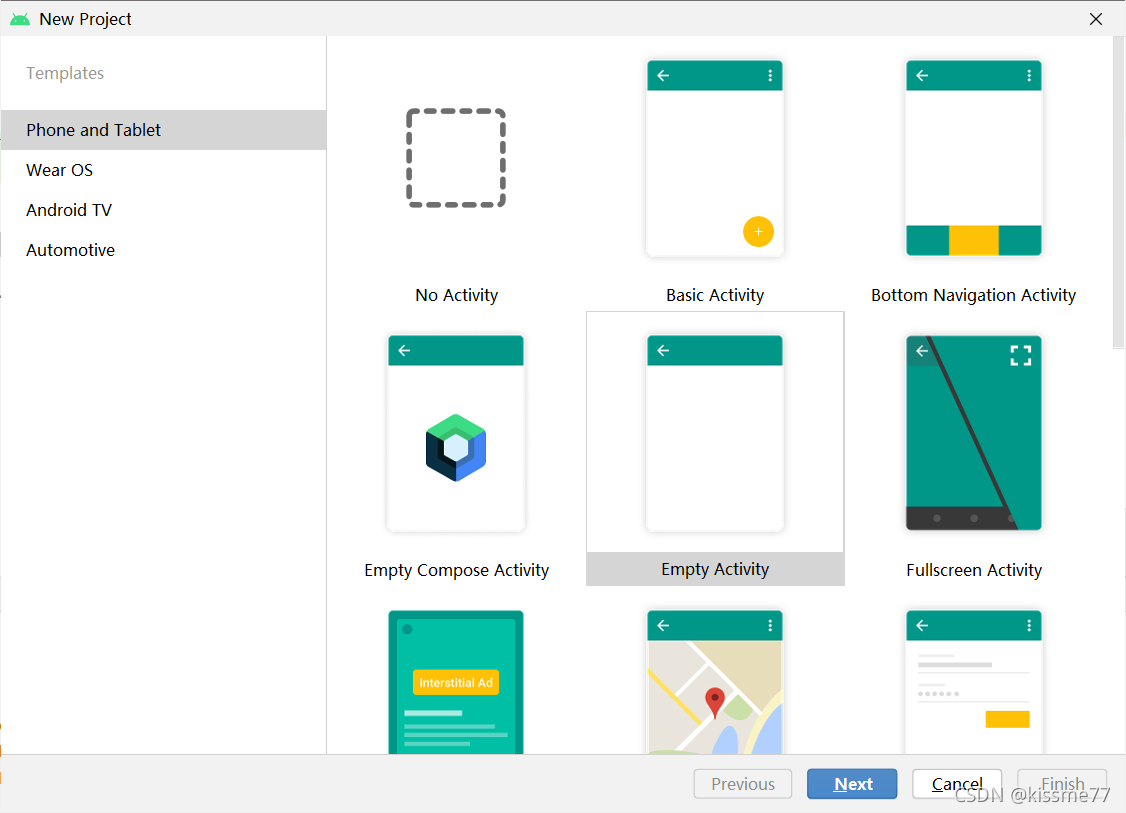Click the overflow dots in Maps activity preview

click(x=770, y=626)
